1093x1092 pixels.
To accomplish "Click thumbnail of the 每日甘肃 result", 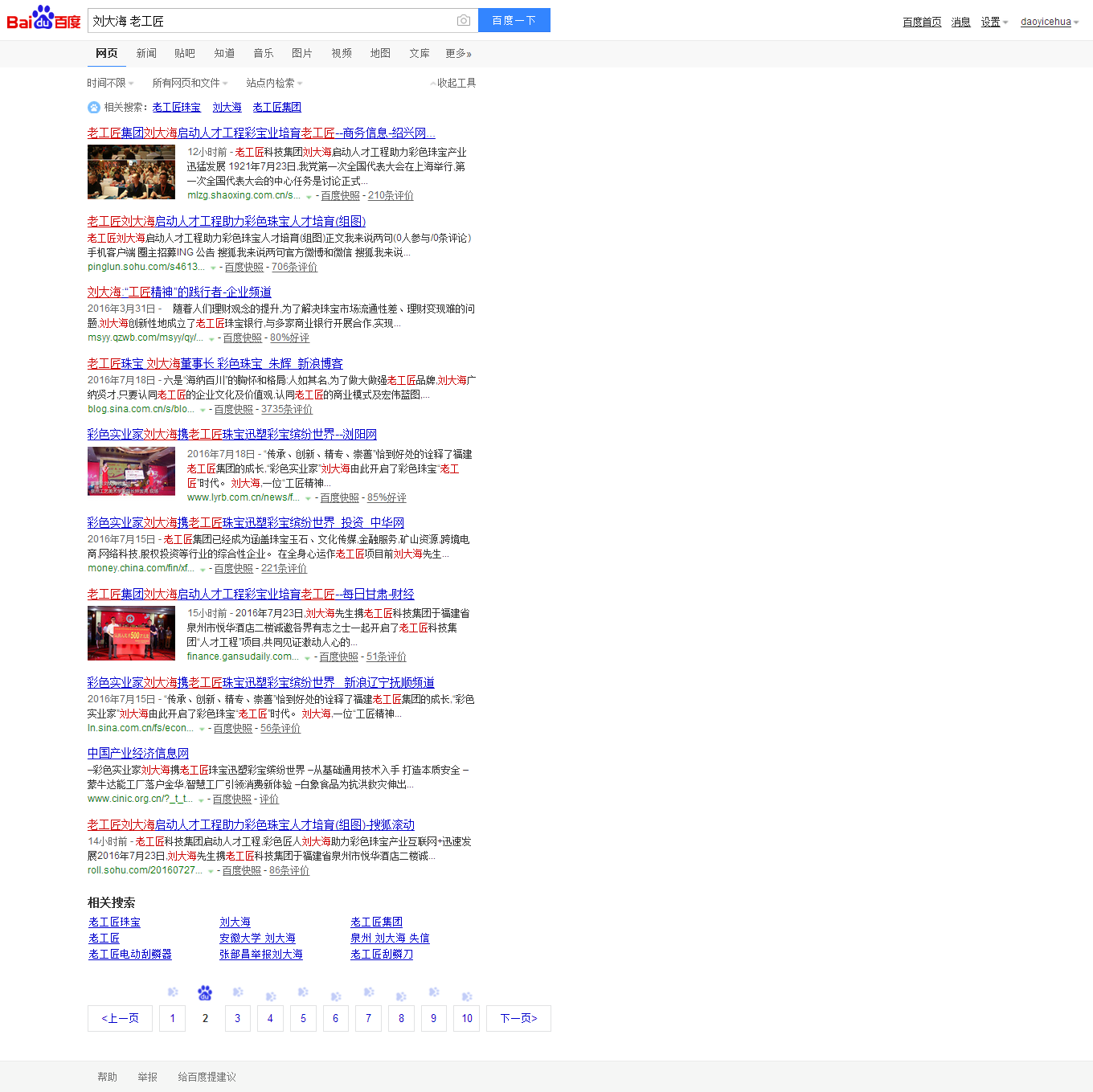I will pos(131,633).
